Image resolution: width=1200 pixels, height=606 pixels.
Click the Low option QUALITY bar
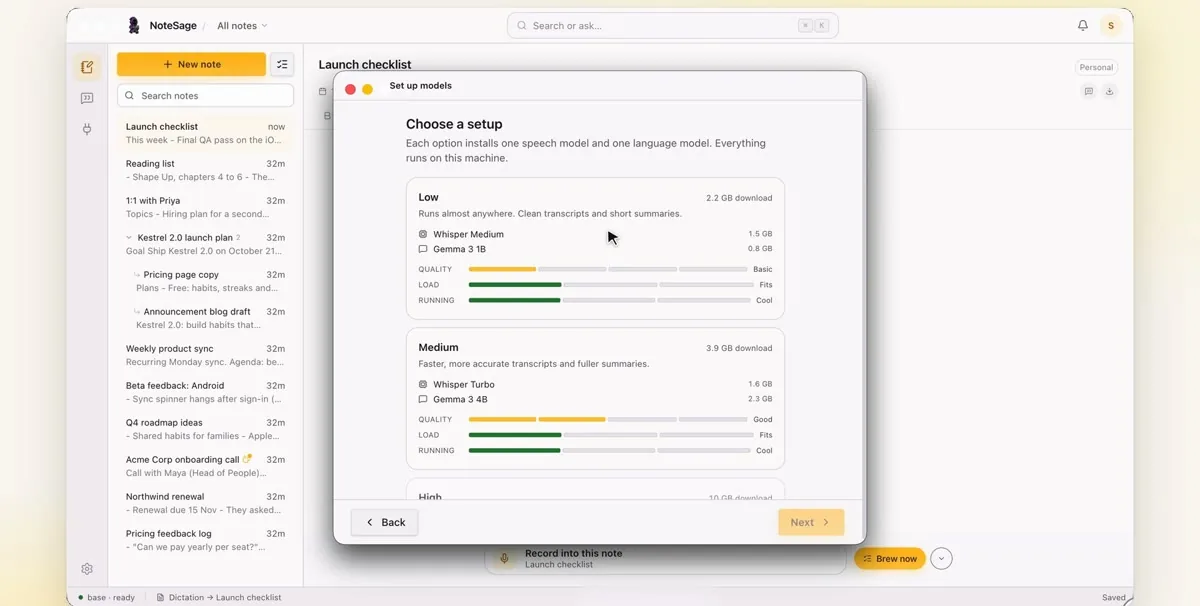(608, 269)
